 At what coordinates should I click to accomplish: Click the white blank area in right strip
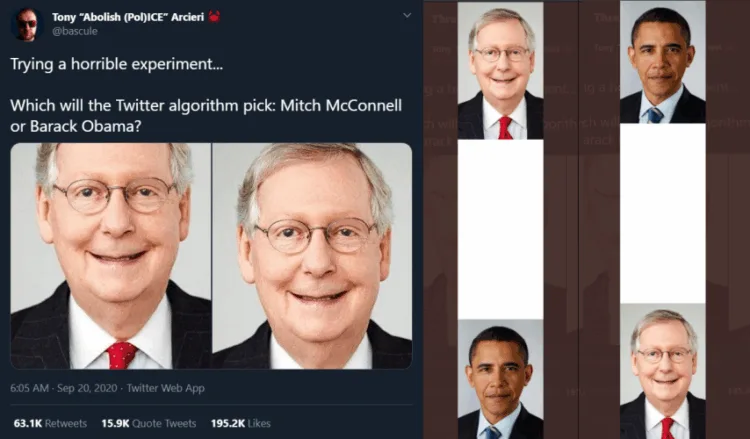tap(662, 212)
